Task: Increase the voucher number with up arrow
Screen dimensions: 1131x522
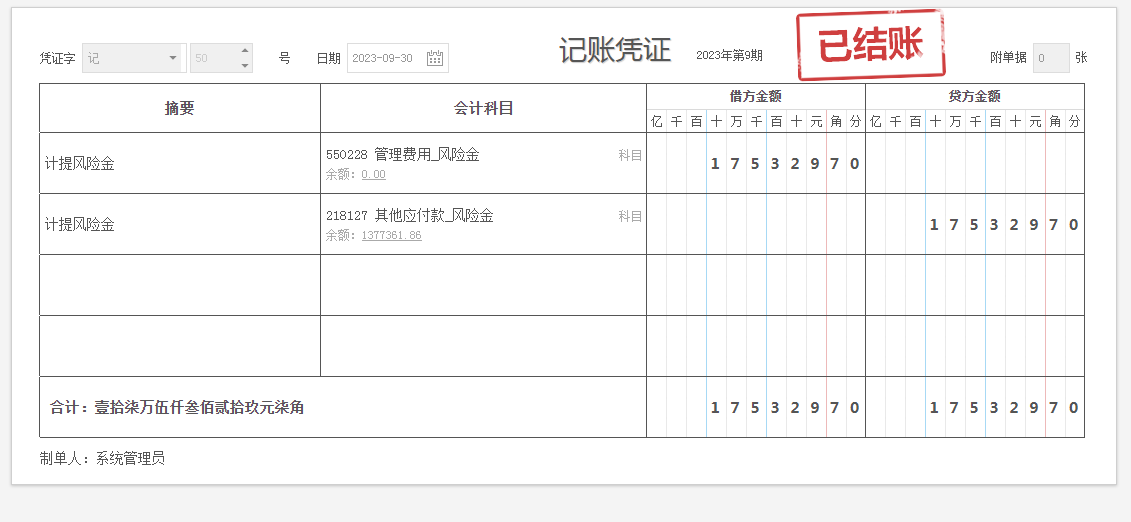Action: tap(245, 51)
